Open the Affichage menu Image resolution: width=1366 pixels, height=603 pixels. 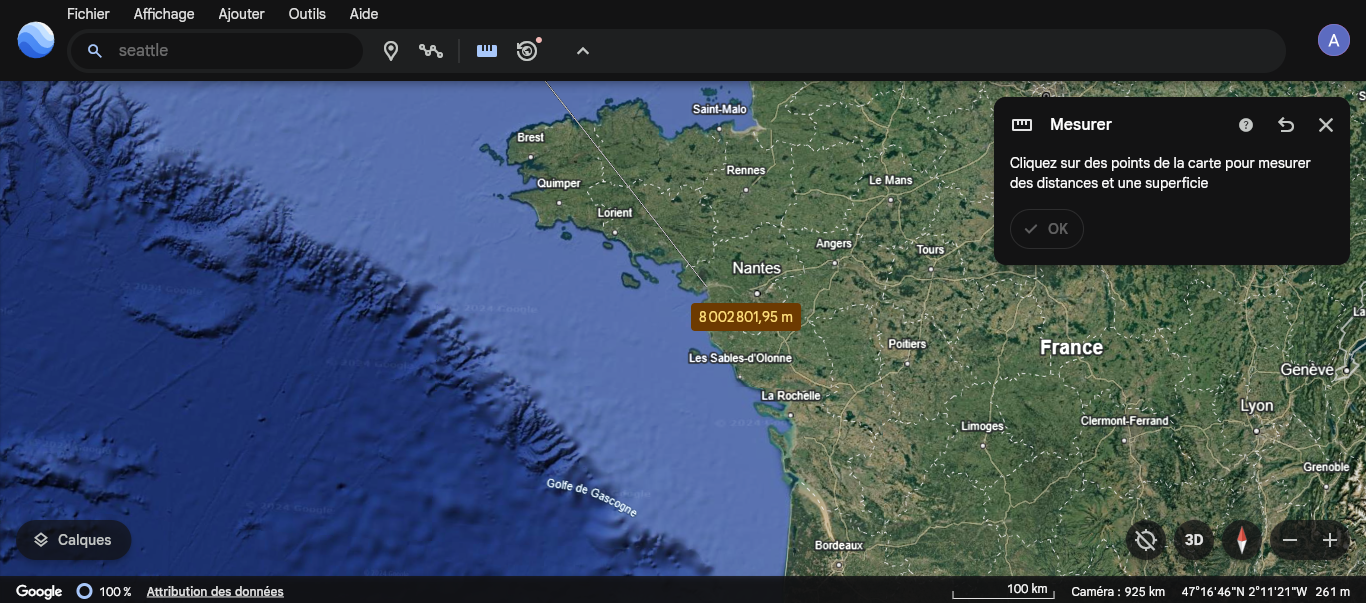pyautogui.click(x=164, y=14)
